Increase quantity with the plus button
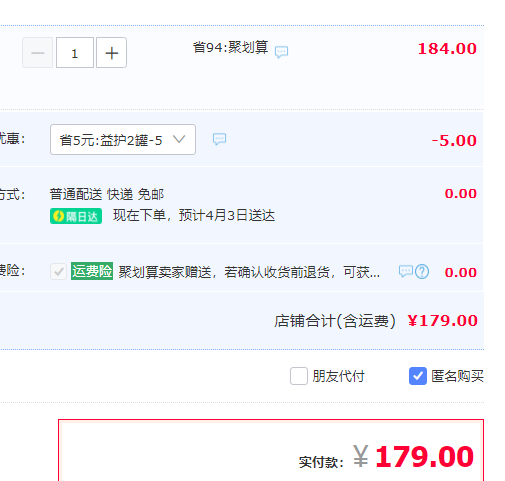The width and height of the screenshot is (505, 481). [111, 53]
